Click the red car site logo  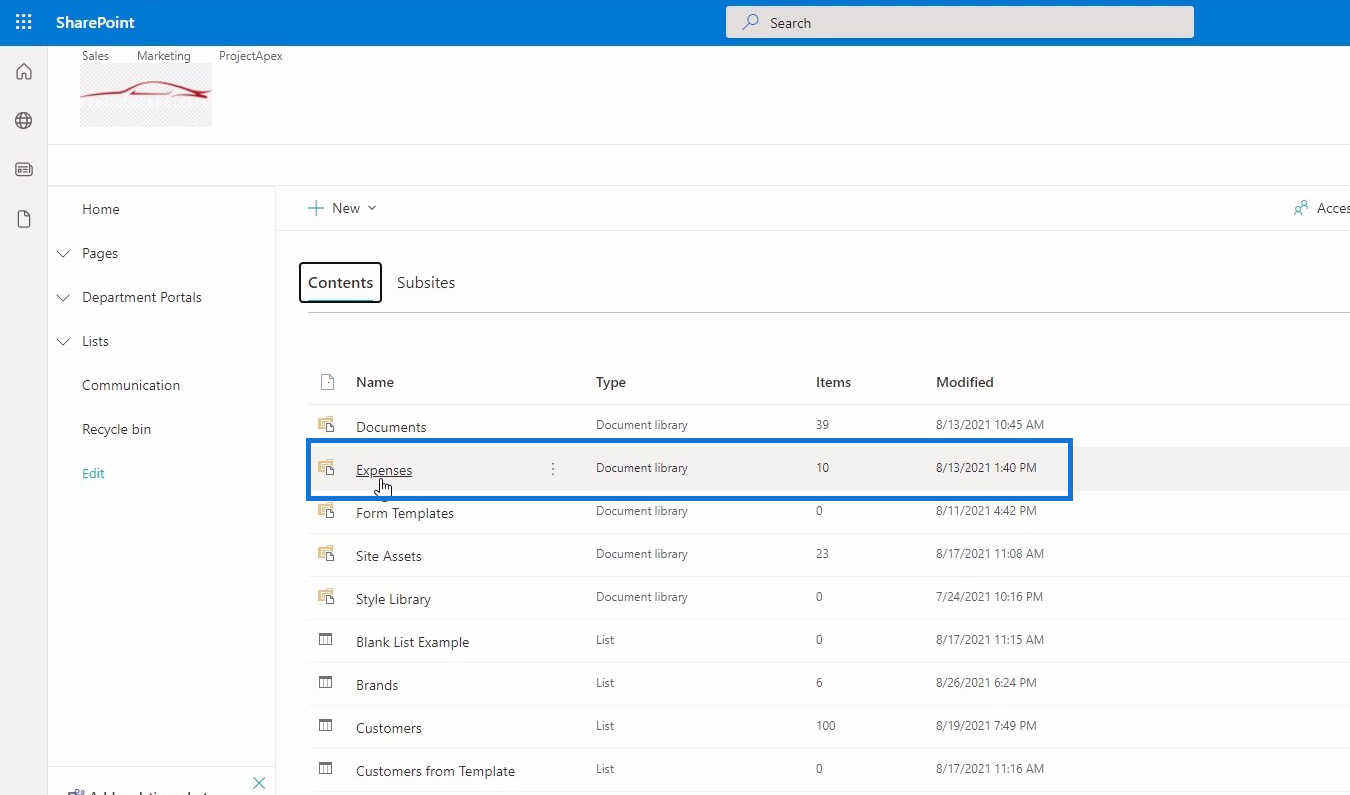[146, 95]
